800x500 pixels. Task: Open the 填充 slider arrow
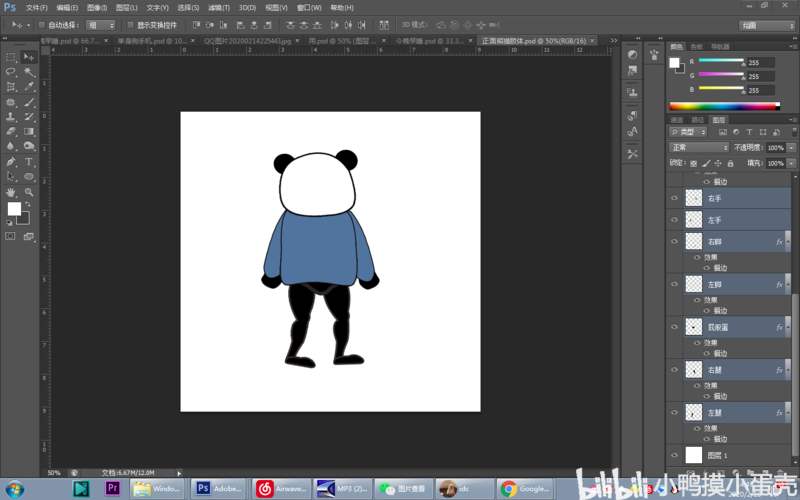point(791,163)
